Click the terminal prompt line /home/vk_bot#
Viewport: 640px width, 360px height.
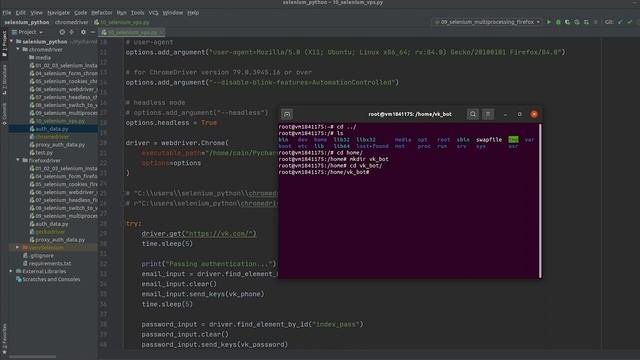click(x=324, y=172)
